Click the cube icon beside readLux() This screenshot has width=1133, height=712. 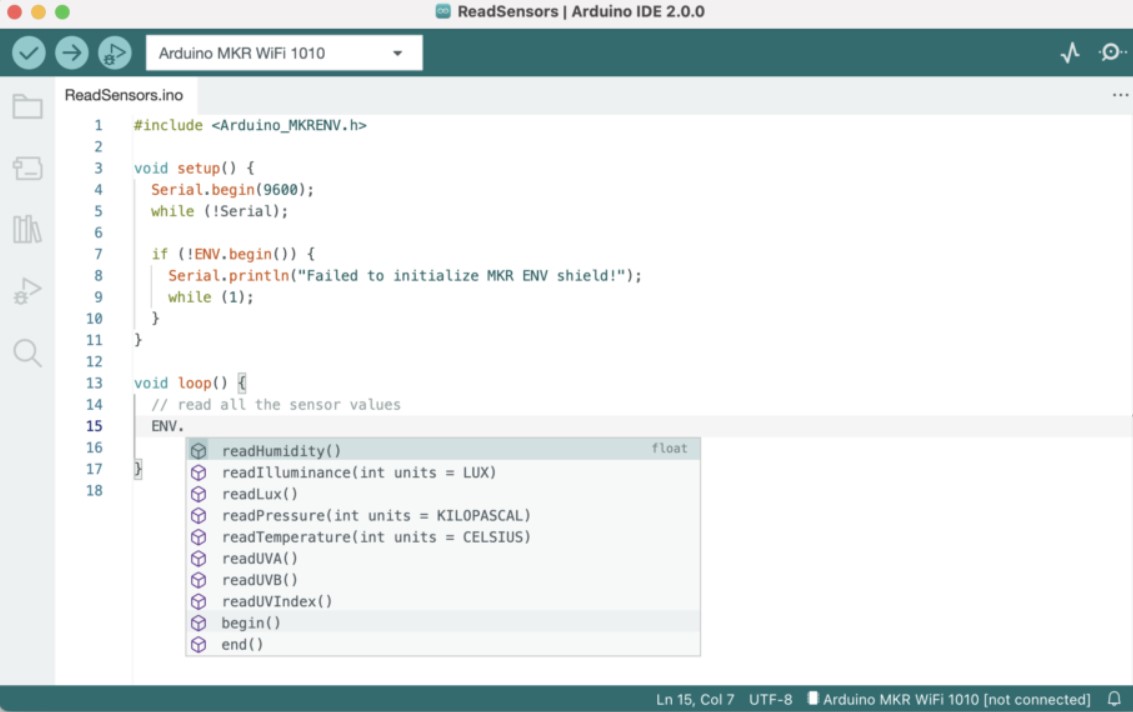click(199, 494)
